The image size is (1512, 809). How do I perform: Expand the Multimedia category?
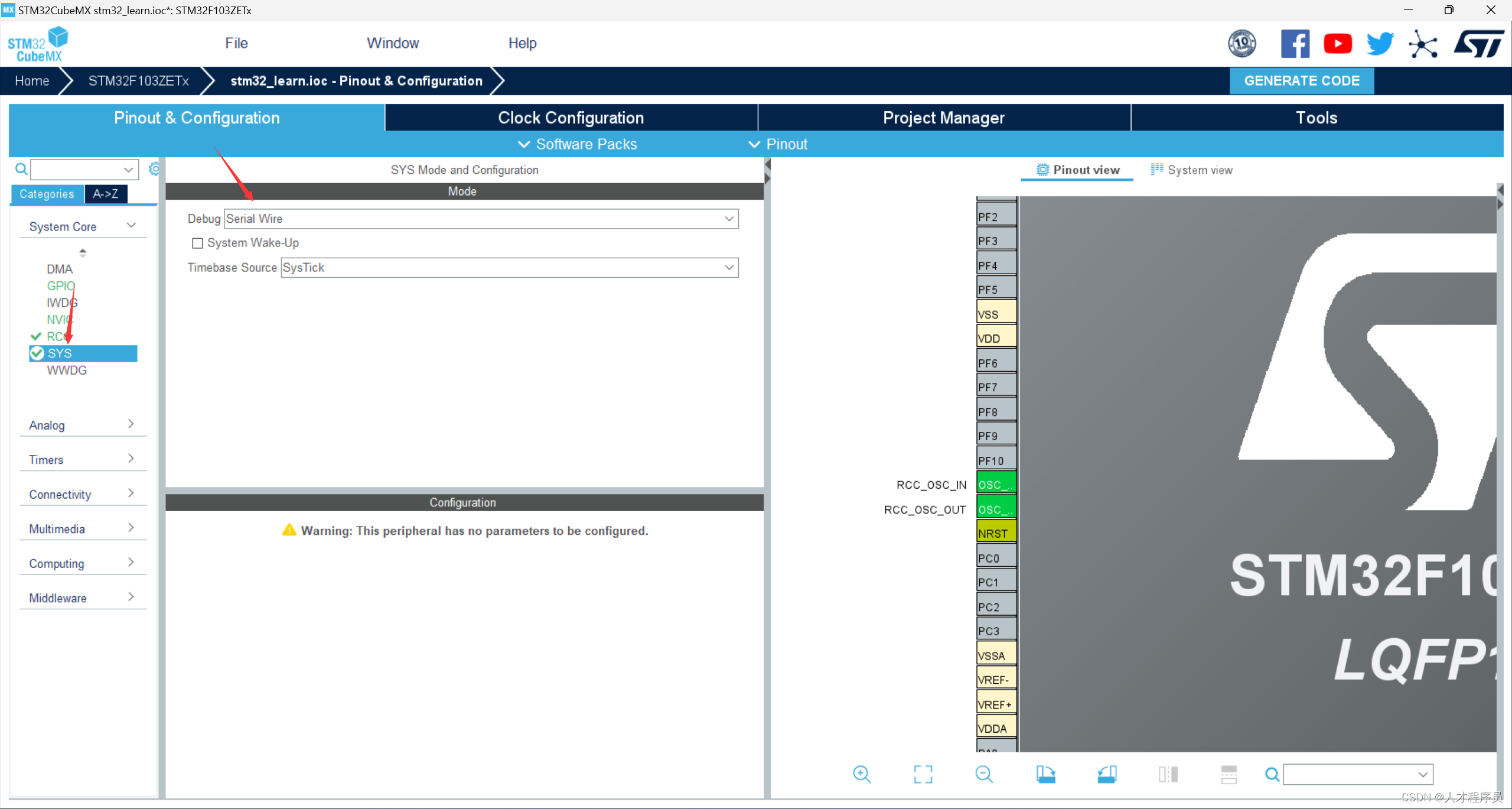pyautogui.click(x=83, y=528)
